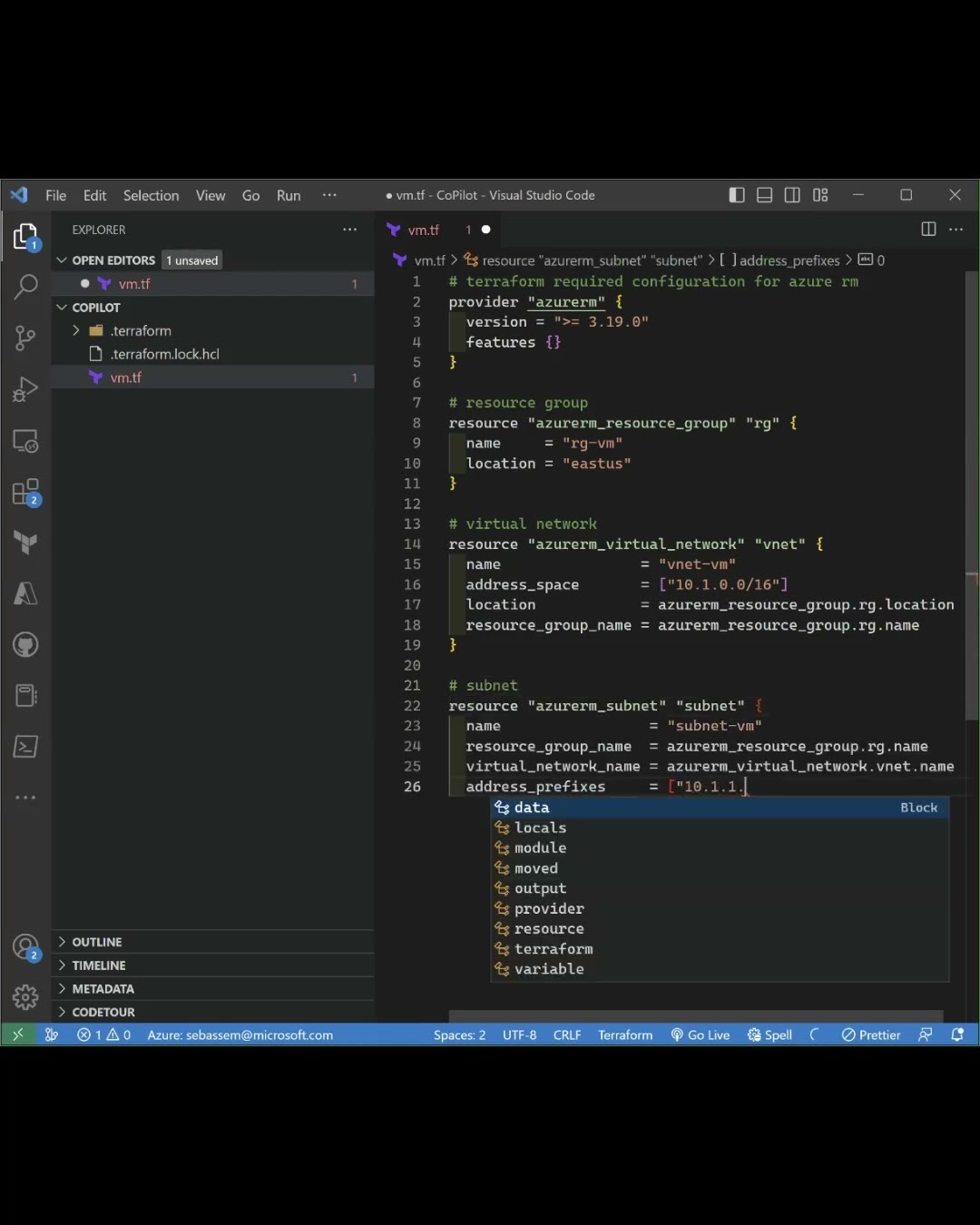The image size is (980, 1225).
Task: Choose 'resource' from the suggestion list
Action: click(x=549, y=928)
